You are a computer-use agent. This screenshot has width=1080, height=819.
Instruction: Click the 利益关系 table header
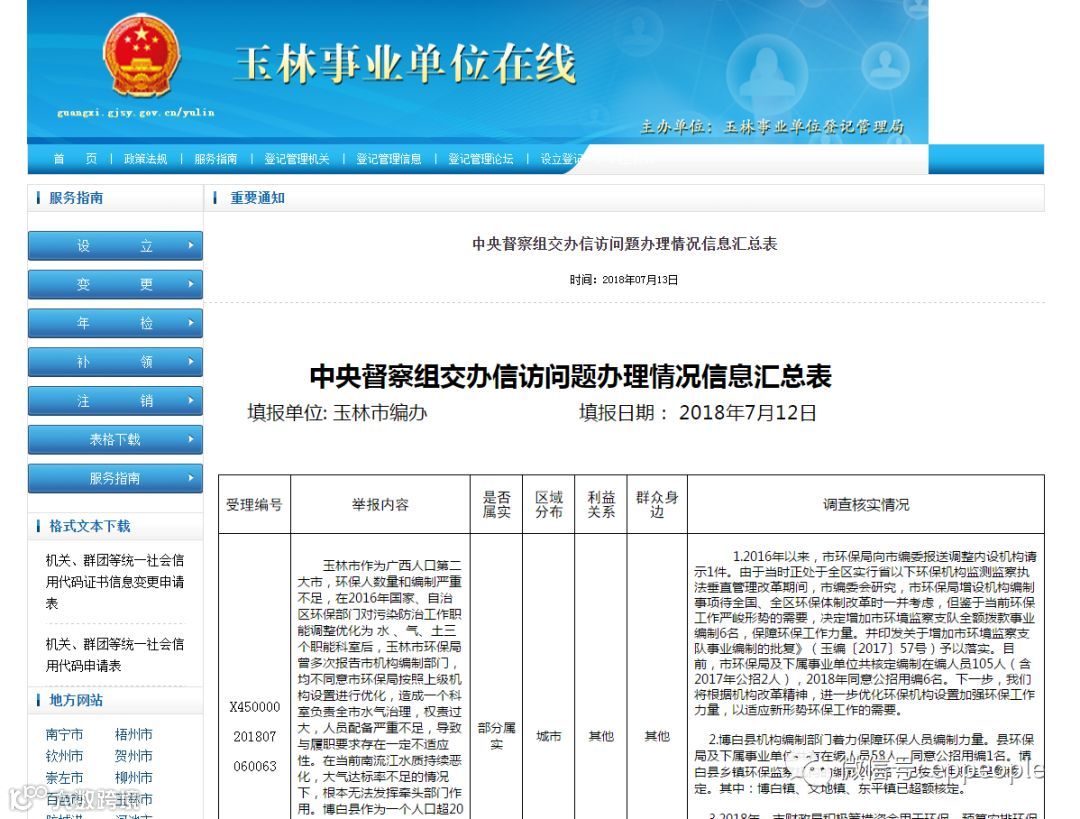tap(601, 504)
